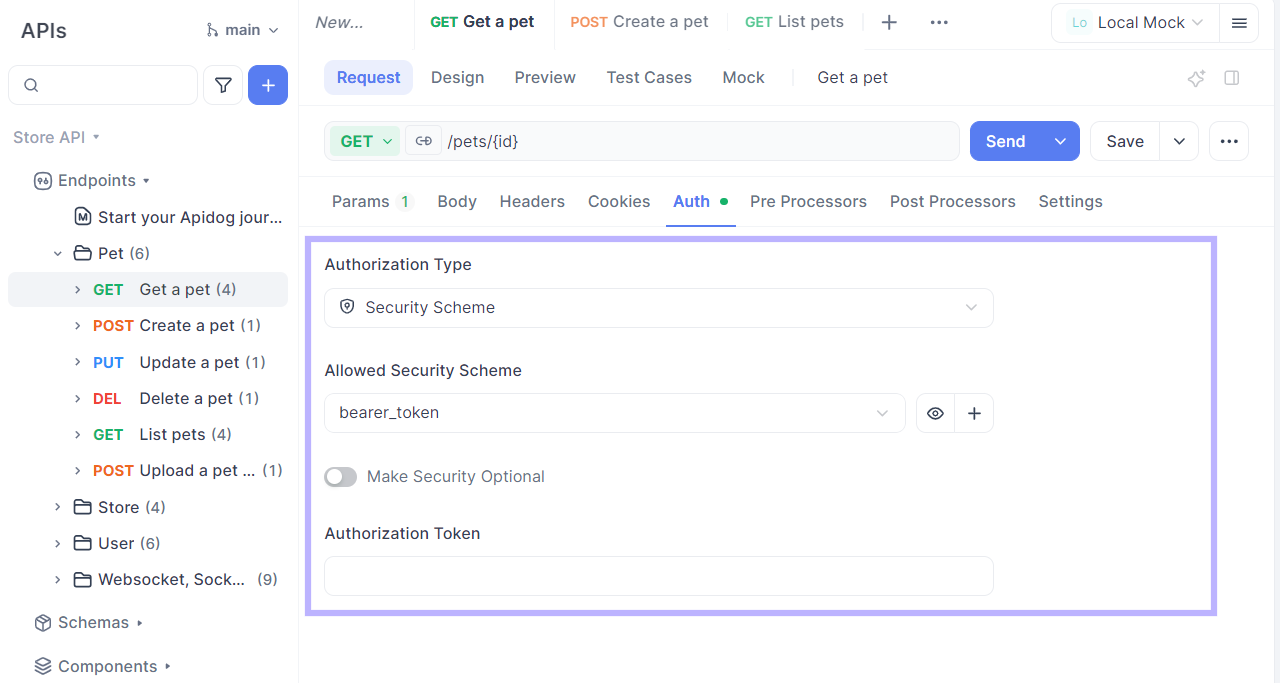Viewport: 1280px width, 683px height.
Task: Open the main branch dropdown
Action: coord(243,30)
